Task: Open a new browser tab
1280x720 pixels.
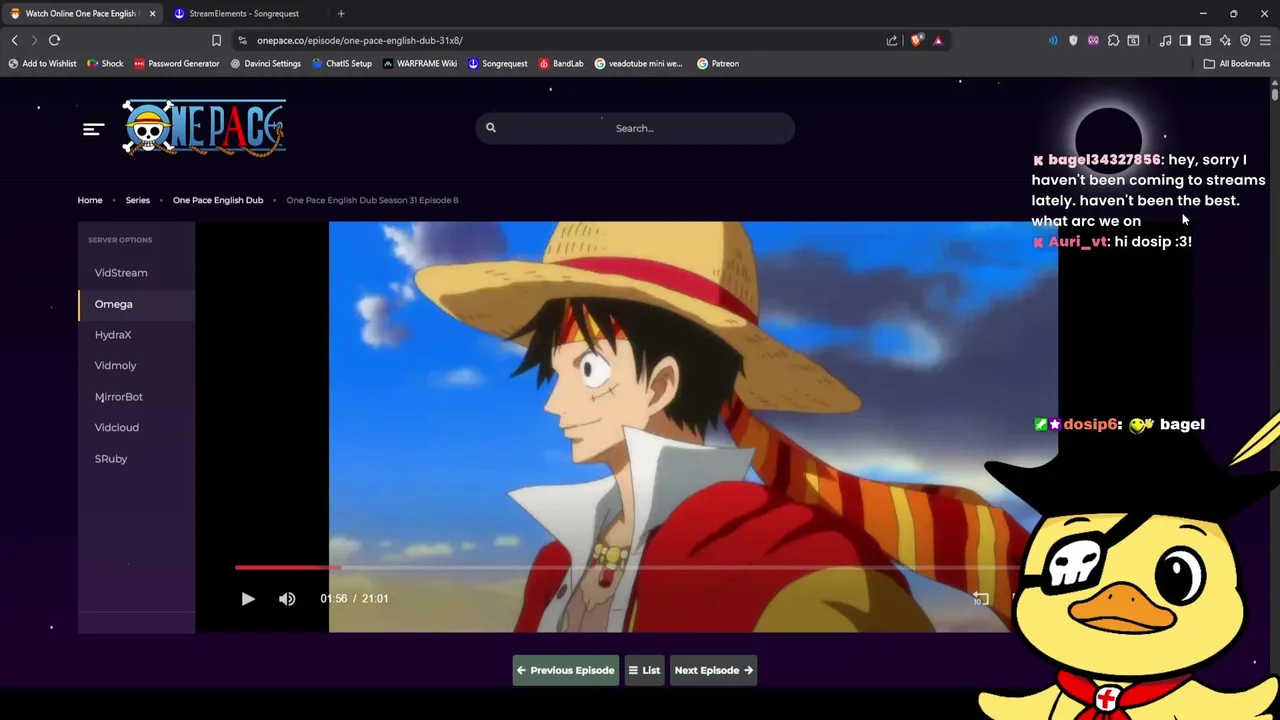Action: click(341, 13)
